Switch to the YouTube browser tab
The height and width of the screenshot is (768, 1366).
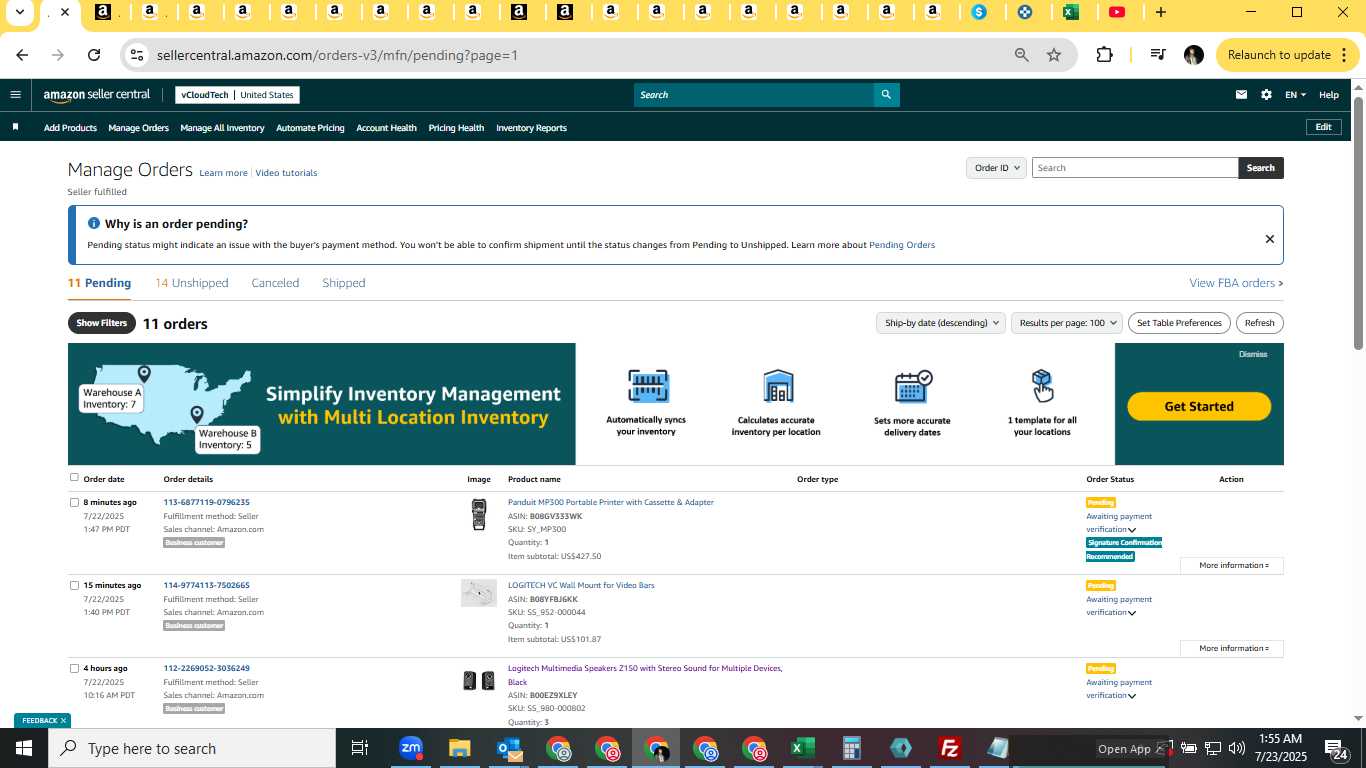(x=1117, y=12)
